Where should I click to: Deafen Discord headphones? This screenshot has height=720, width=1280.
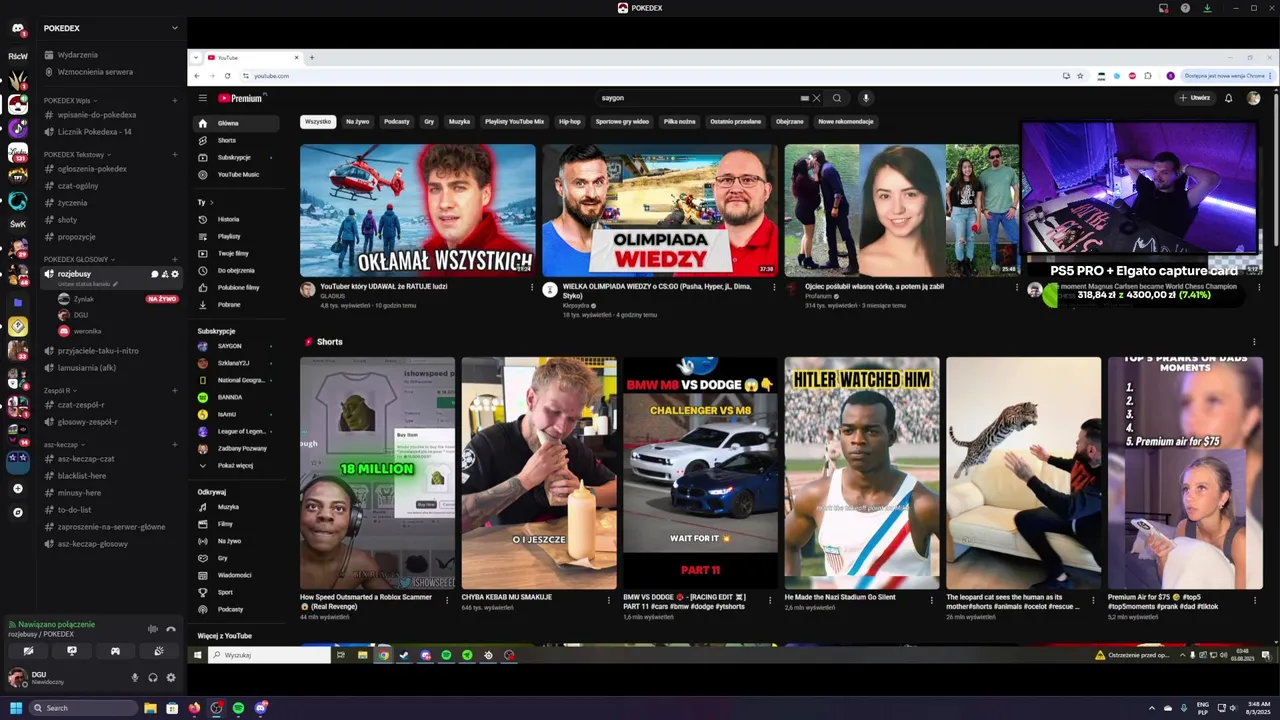click(153, 677)
